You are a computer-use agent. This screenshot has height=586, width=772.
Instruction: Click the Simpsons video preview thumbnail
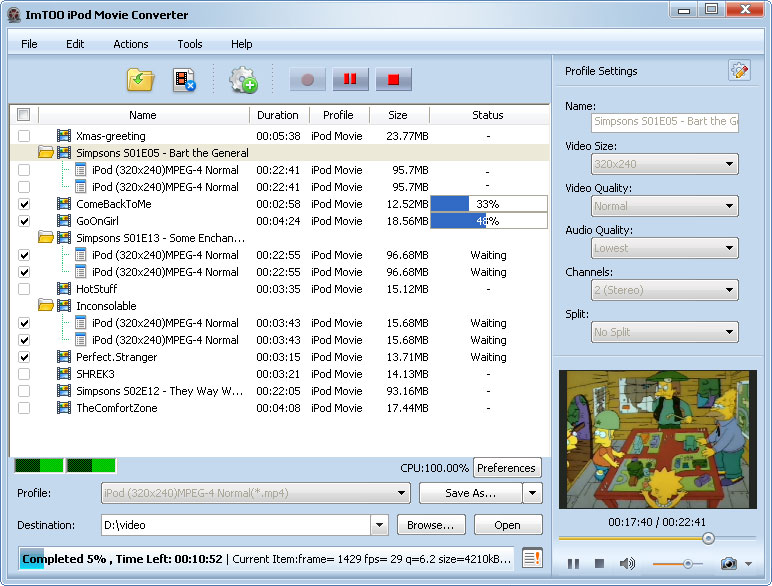point(657,439)
